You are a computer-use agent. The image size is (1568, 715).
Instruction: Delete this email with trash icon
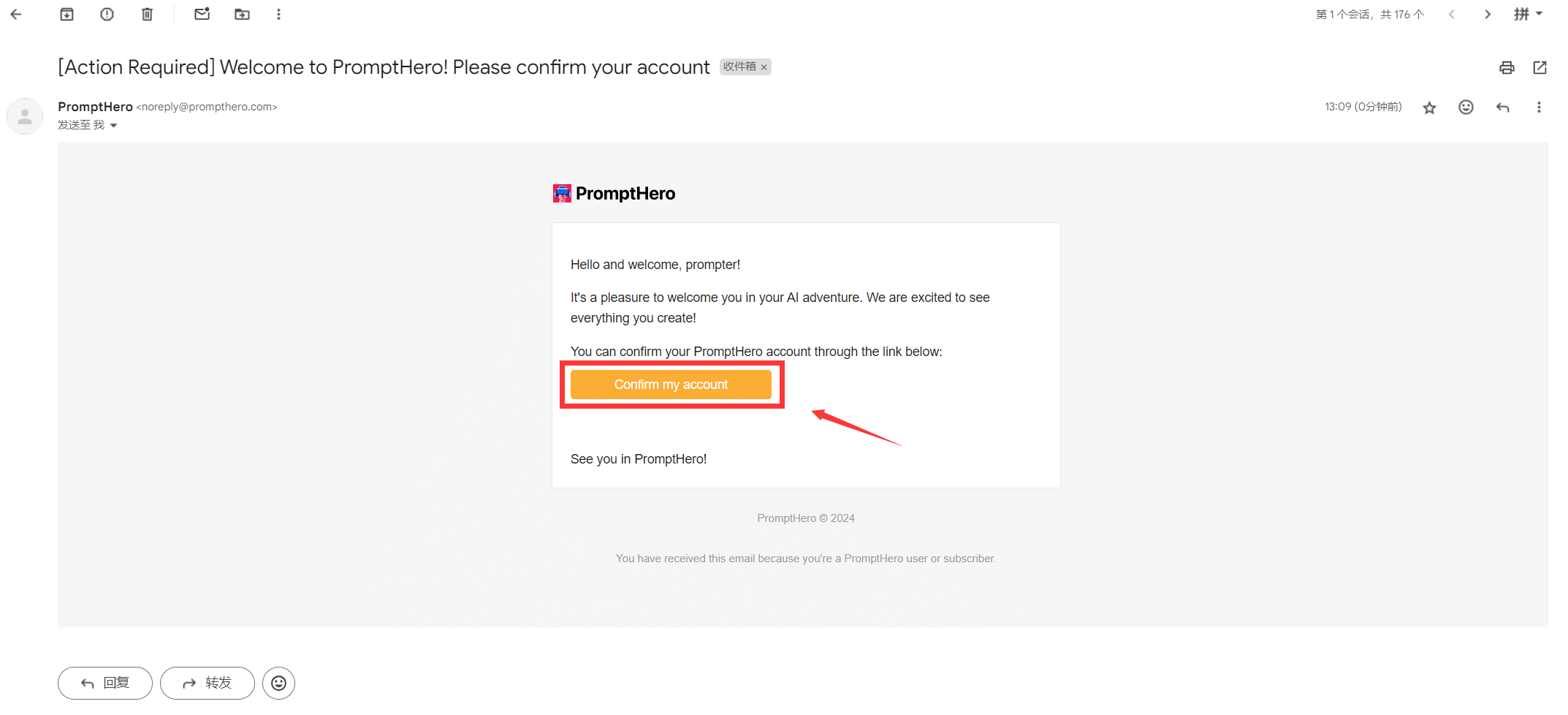[x=147, y=14]
